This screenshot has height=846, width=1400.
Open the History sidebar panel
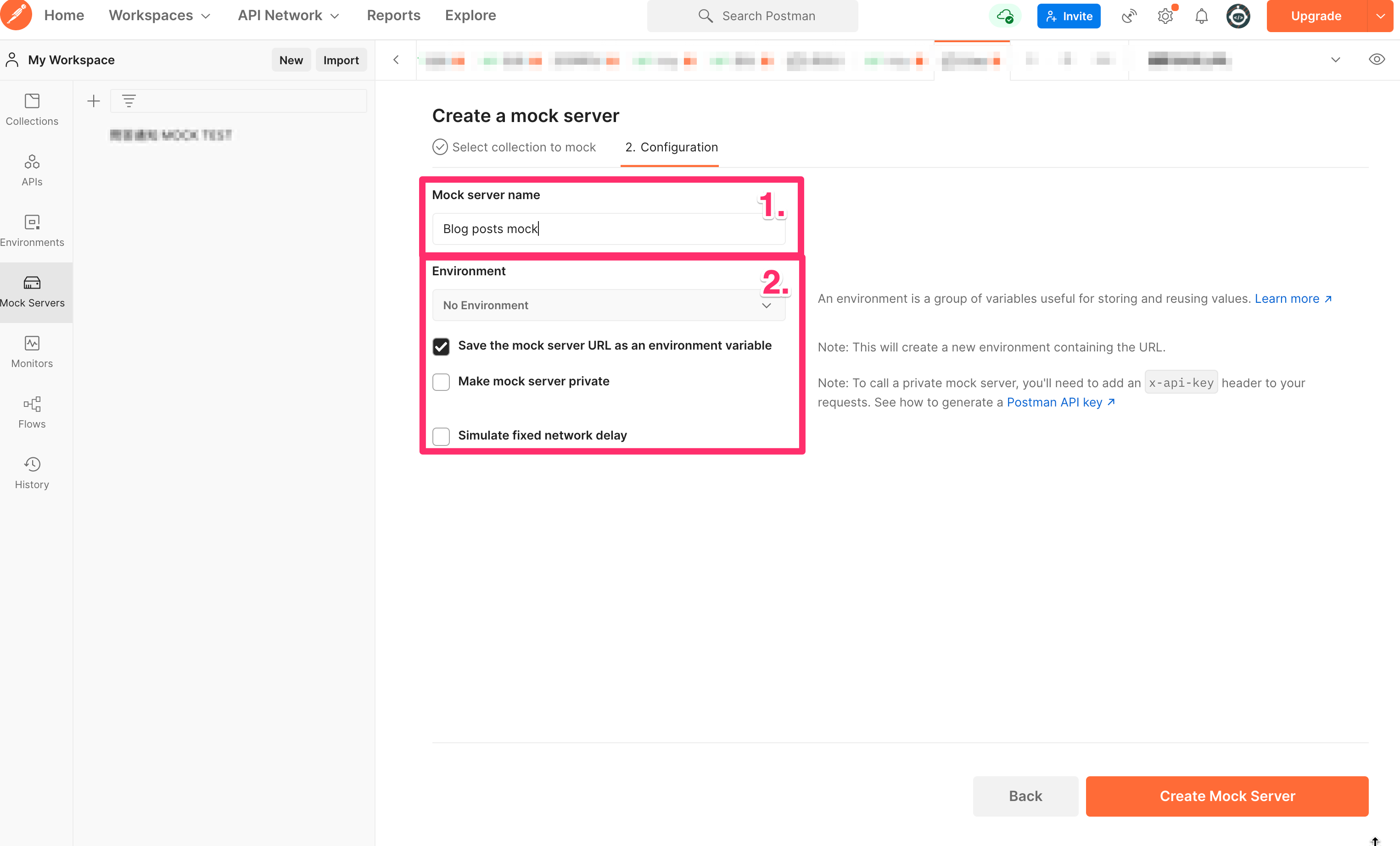point(32,473)
